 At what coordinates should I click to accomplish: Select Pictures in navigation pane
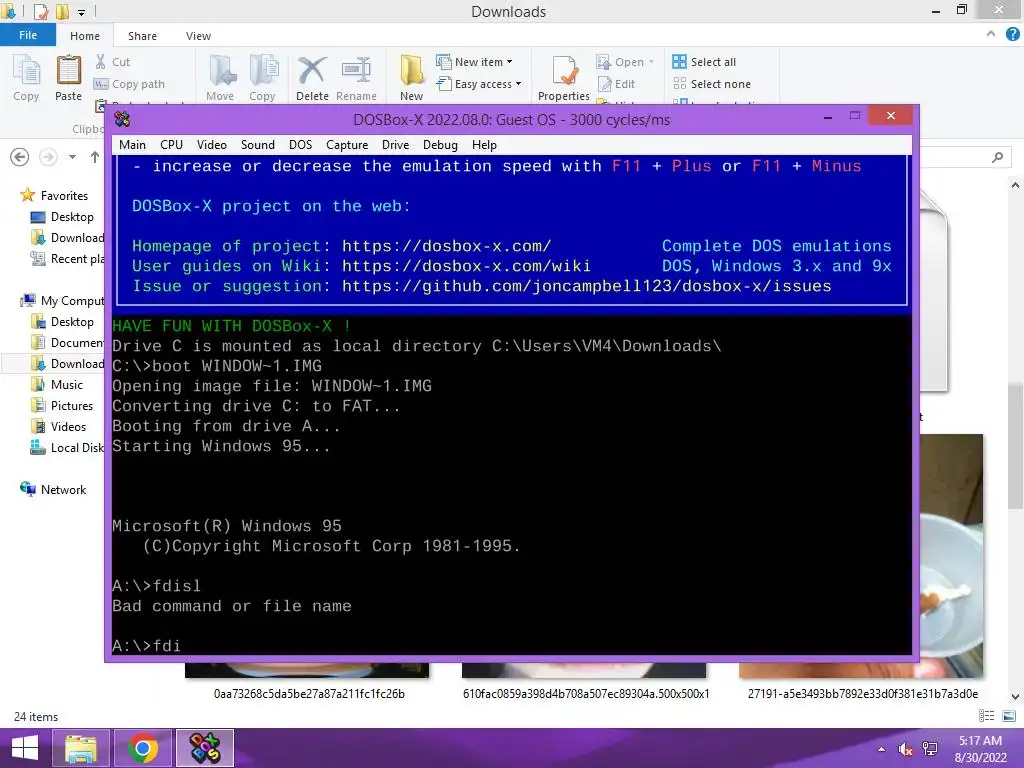[62, 406]
